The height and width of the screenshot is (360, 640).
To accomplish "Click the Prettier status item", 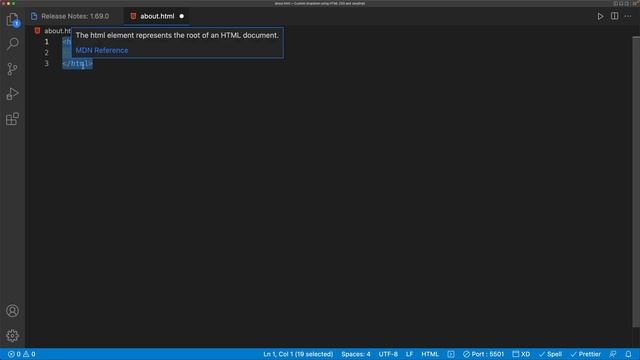I will 586,354.
